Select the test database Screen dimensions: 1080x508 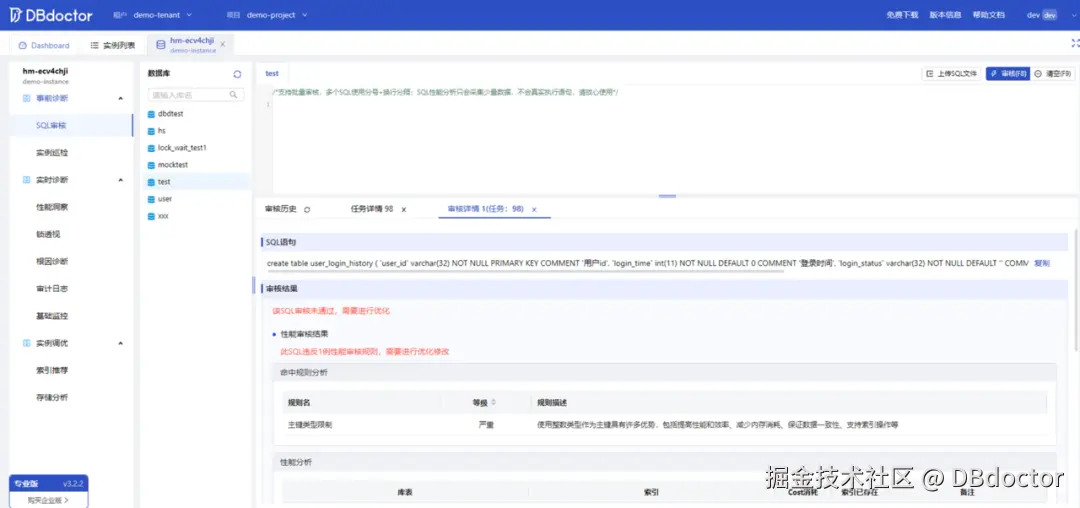(196, 182)
